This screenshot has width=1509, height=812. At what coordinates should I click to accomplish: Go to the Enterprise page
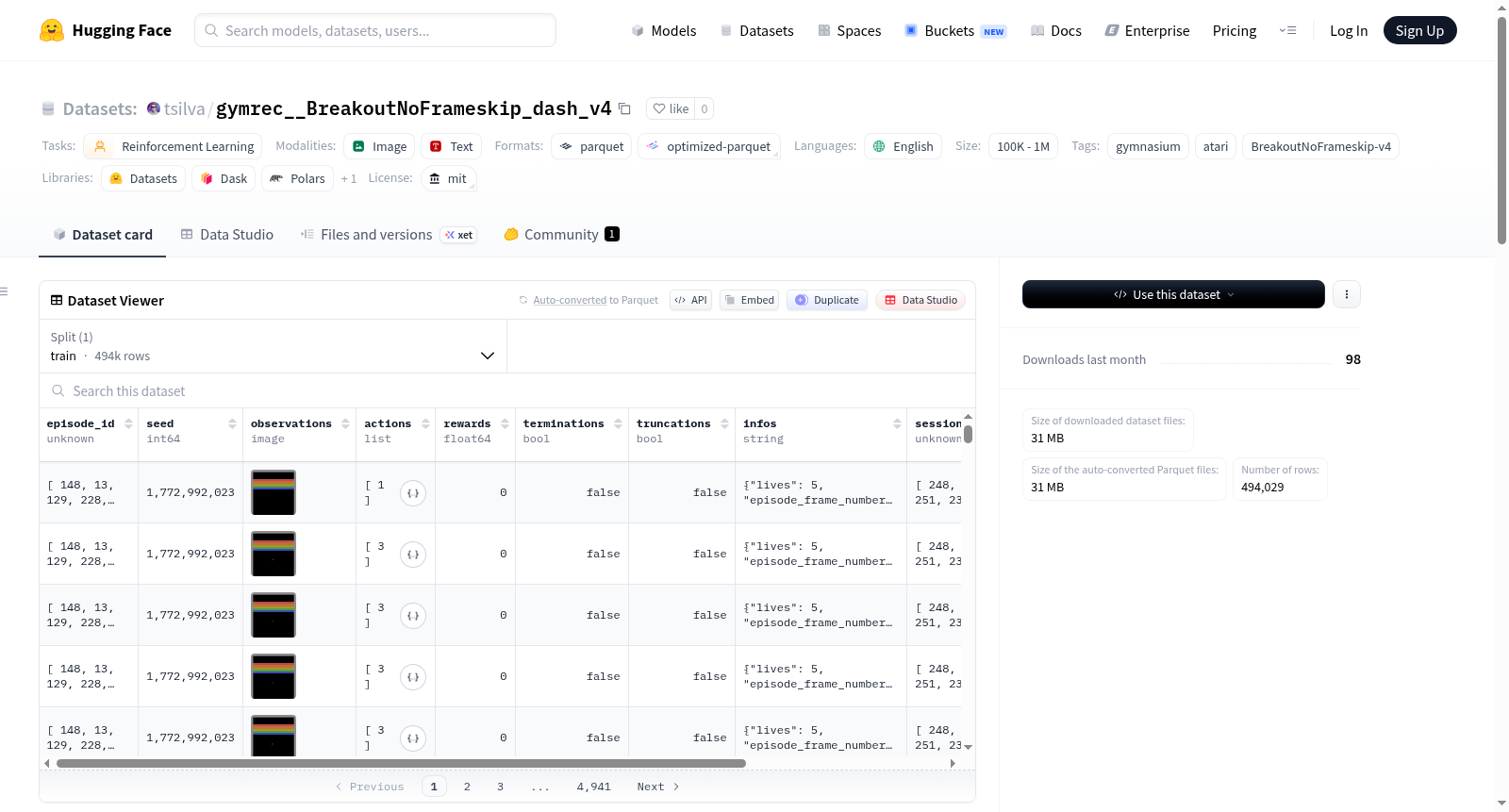click(x=1147, y=31)
